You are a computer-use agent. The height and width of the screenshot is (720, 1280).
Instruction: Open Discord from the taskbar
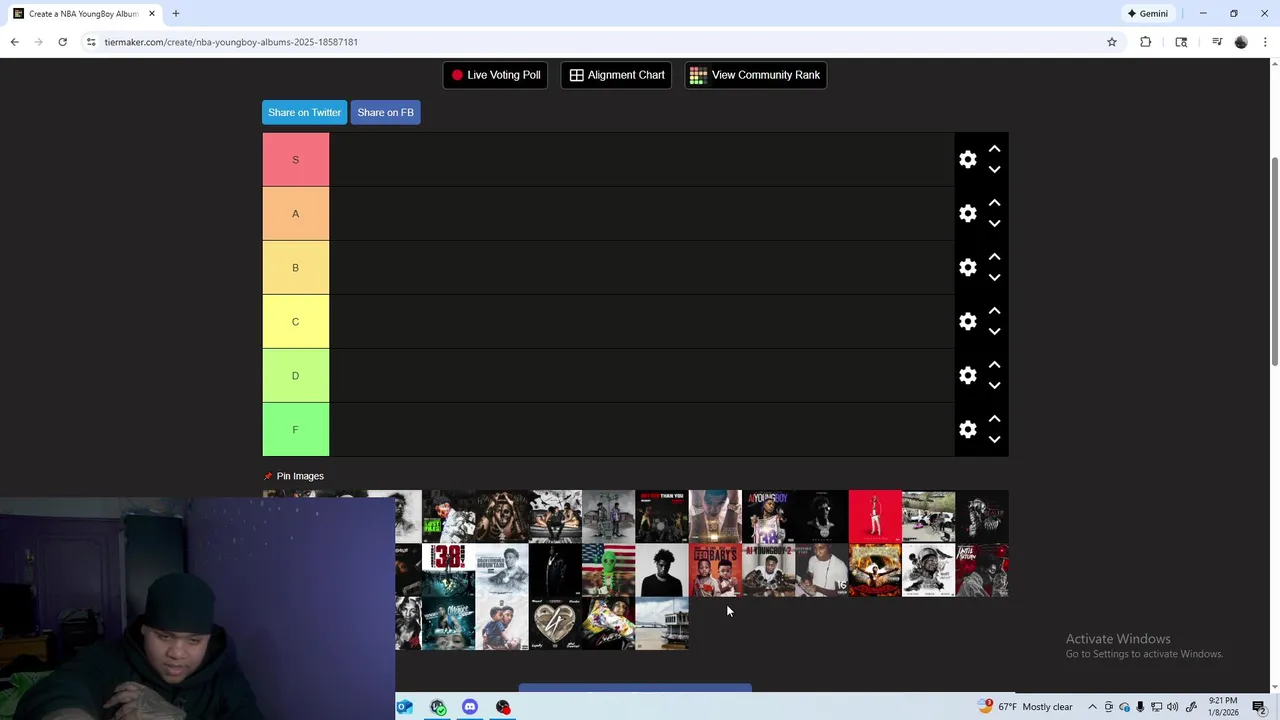470,707
